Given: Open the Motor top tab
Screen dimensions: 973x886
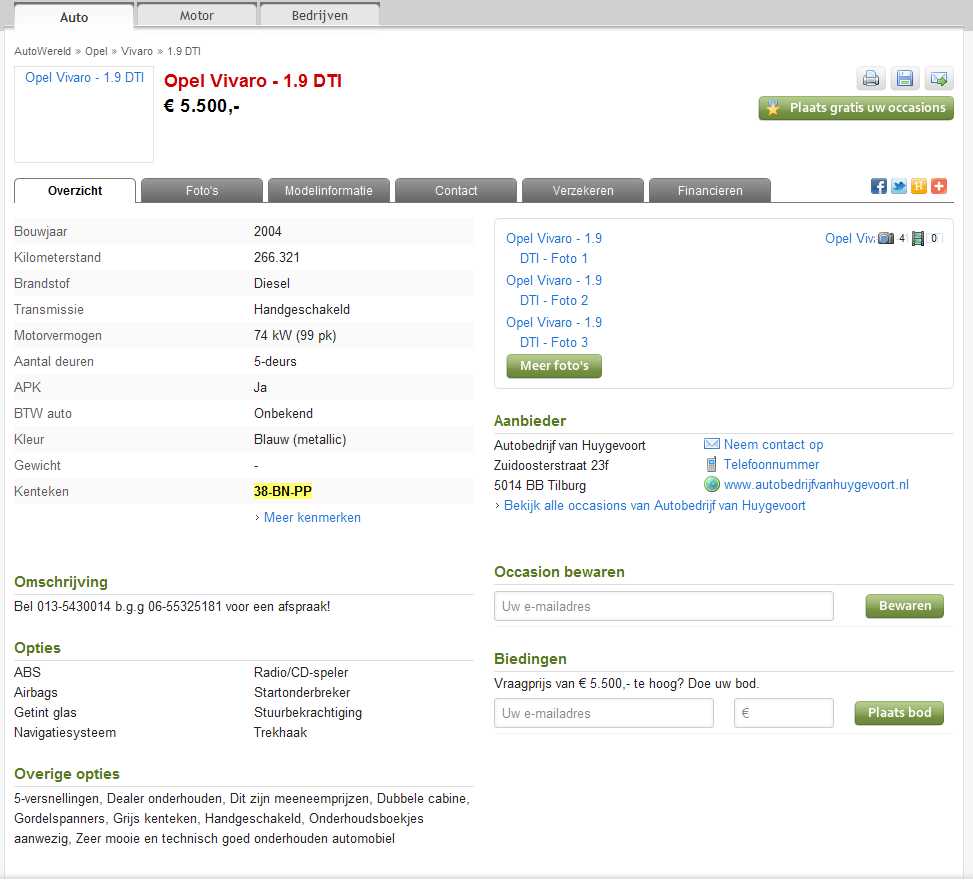Looking at the screenshot, I should point(197,16).
